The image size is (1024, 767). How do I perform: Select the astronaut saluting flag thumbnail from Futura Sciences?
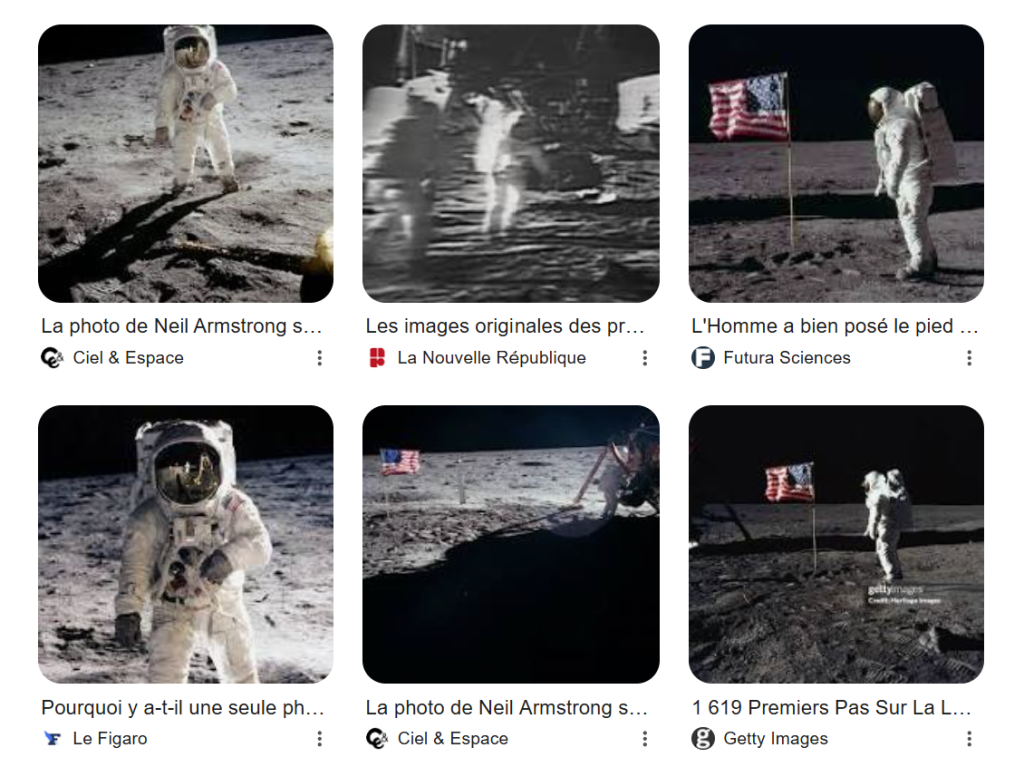click(836, 163)
